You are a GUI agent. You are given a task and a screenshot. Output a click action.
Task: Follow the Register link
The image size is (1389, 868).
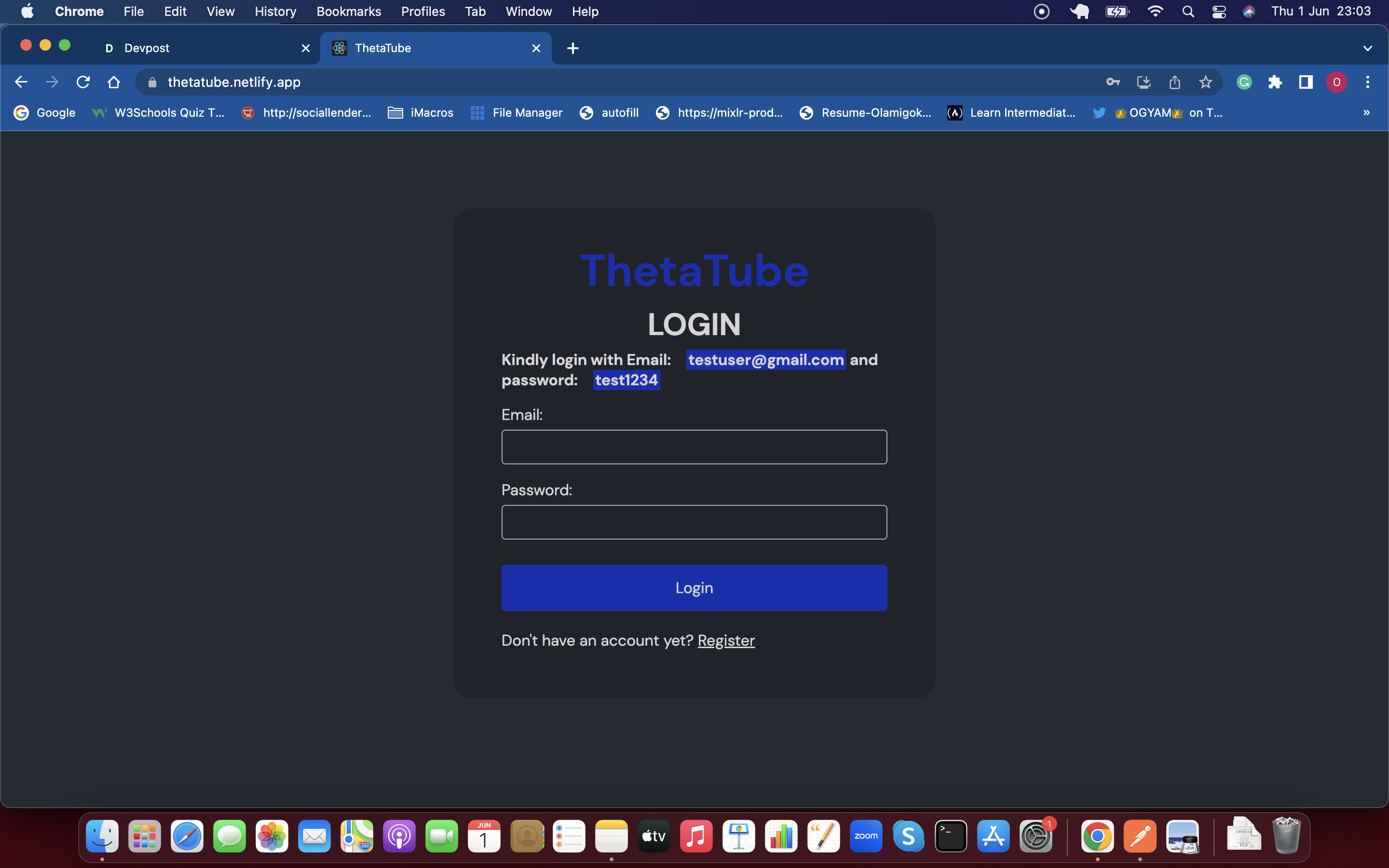(x=725, y=640)
